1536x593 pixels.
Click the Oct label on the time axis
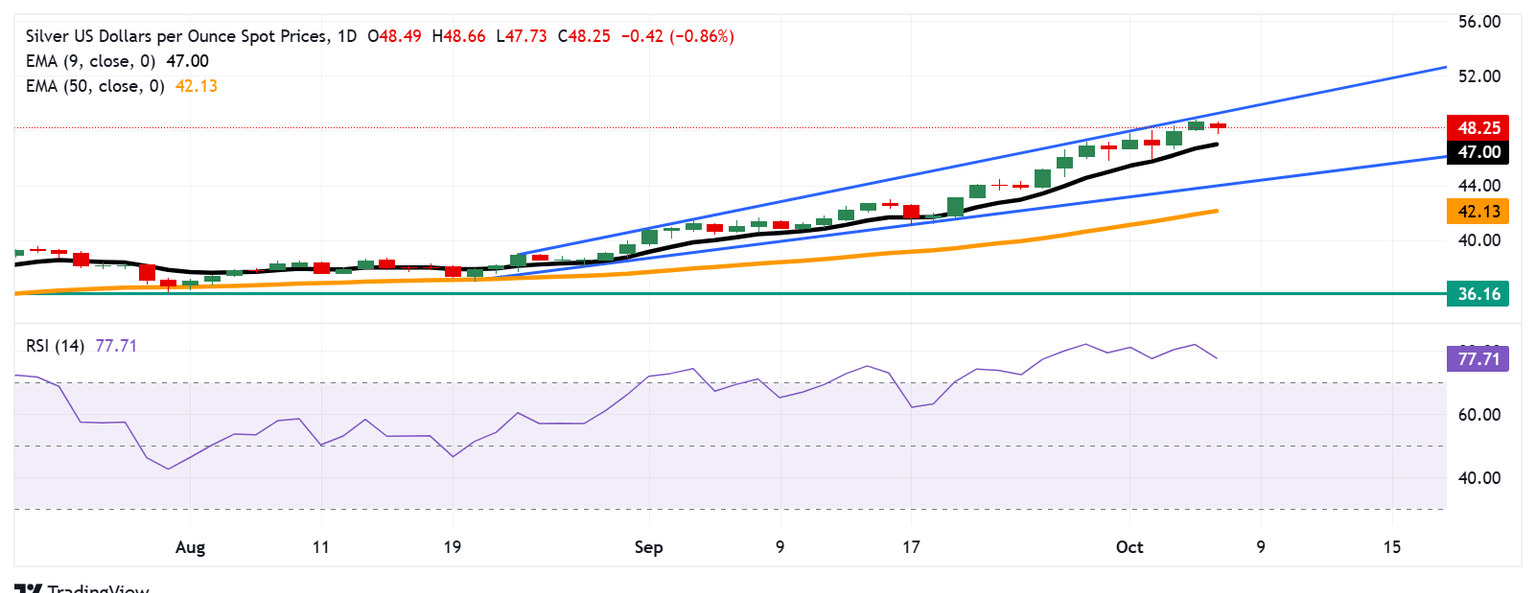click(x=1129, y=547)
